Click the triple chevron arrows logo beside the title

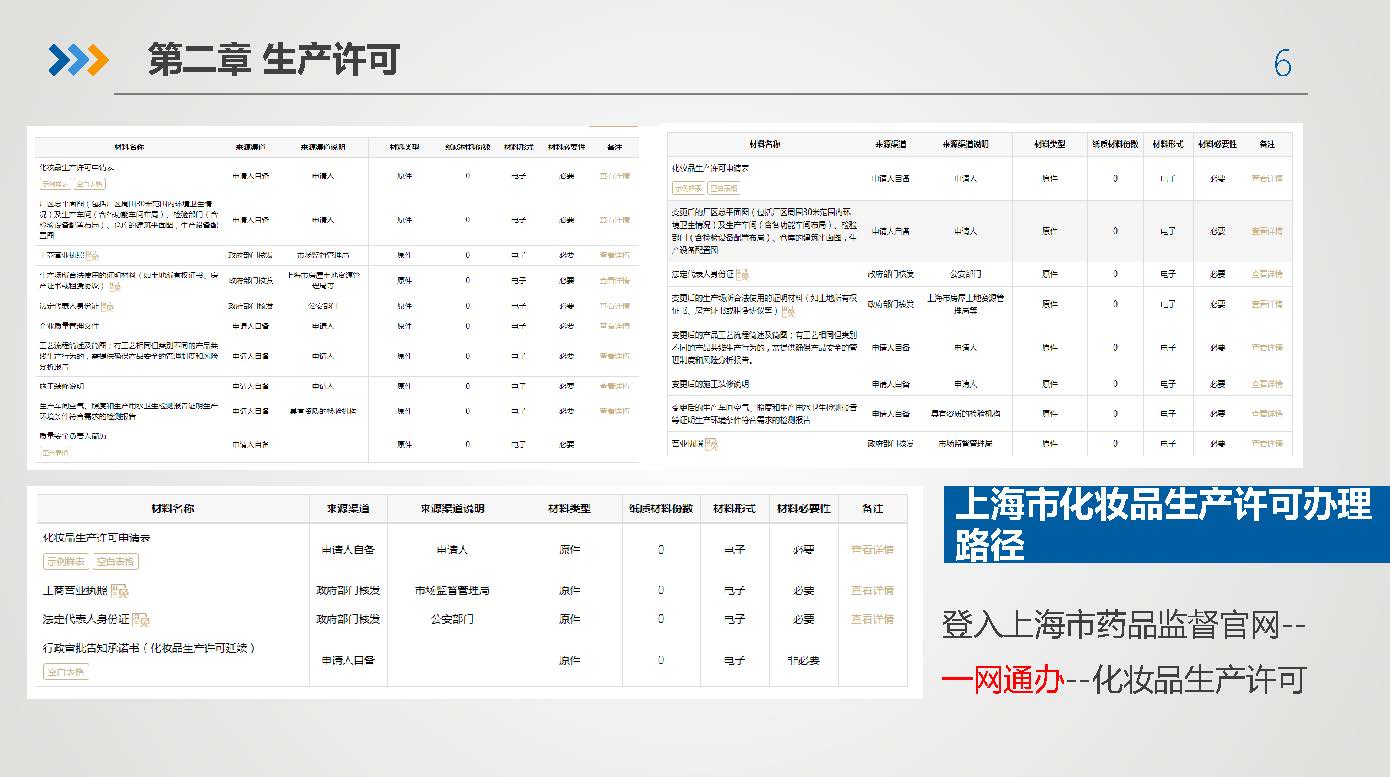(78, 60)
